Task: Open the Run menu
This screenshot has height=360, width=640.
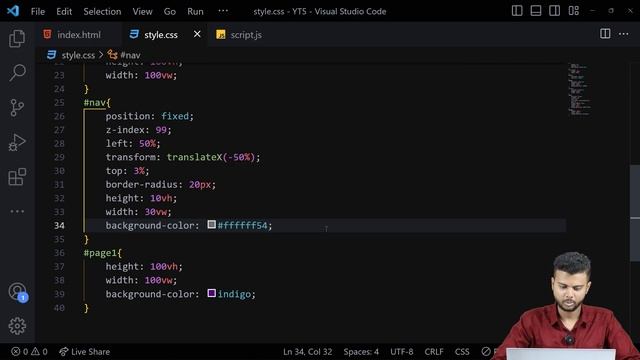Action: point(196,11)
